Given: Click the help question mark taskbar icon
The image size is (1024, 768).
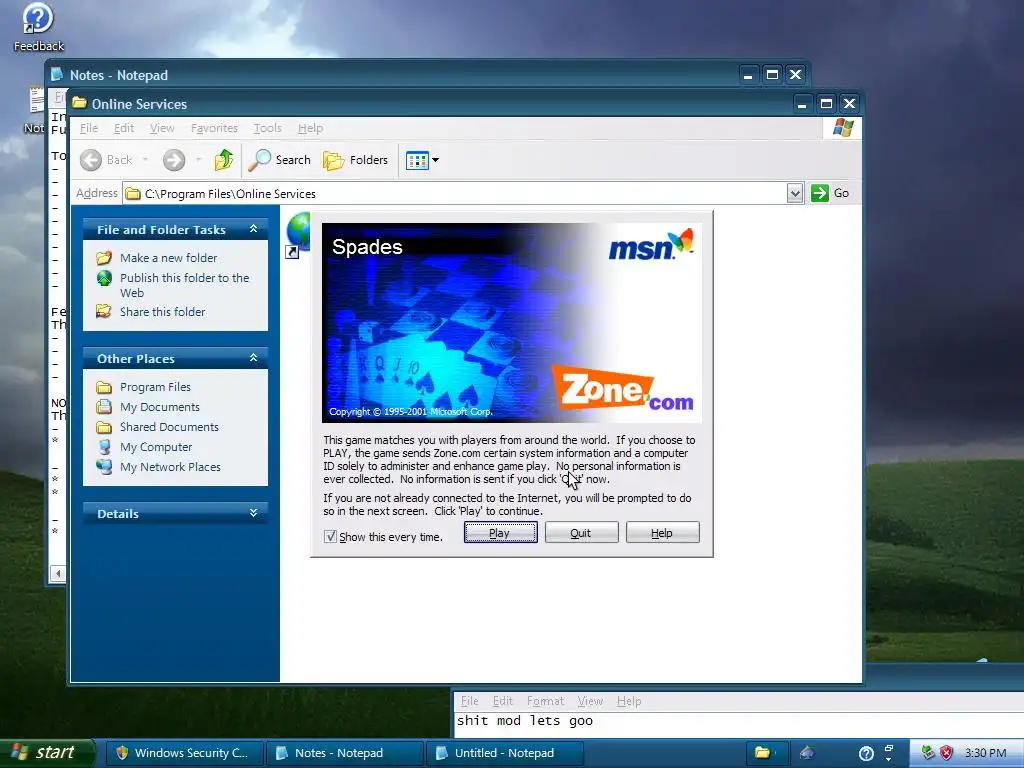Looking at the screenshot, I should [866, 754].
